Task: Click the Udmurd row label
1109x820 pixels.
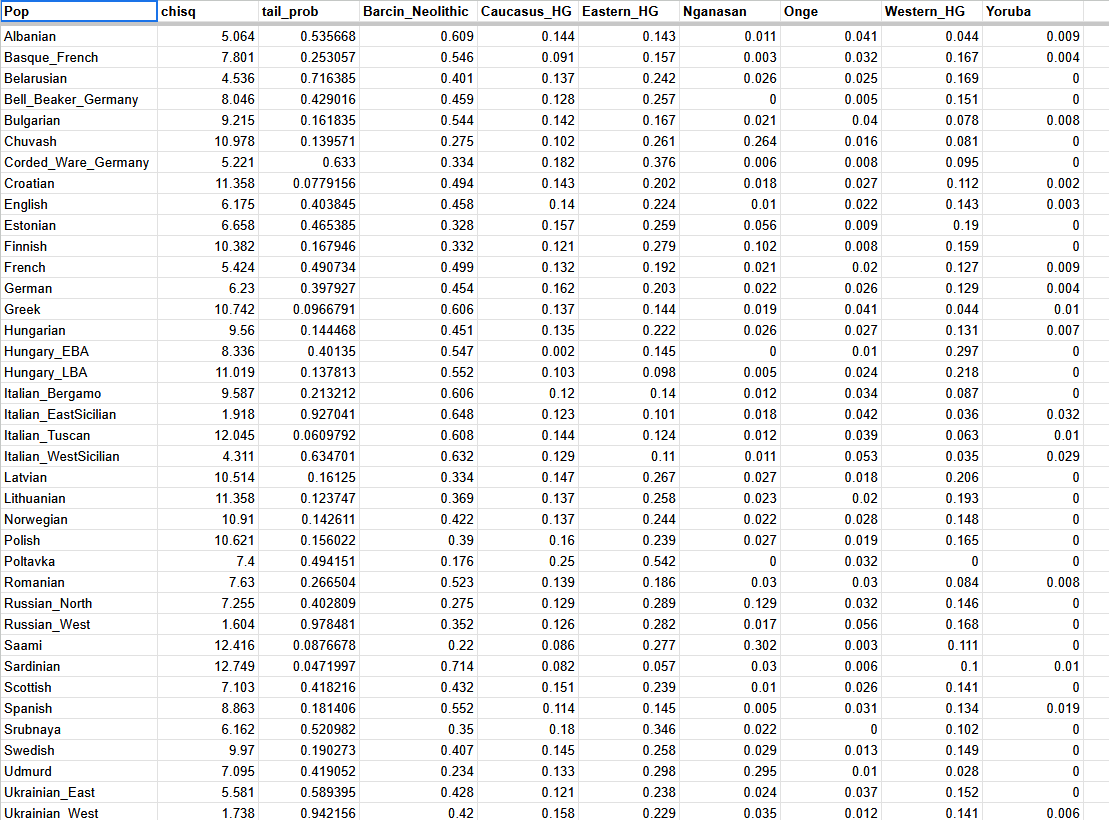Action: tap(28, 771)
